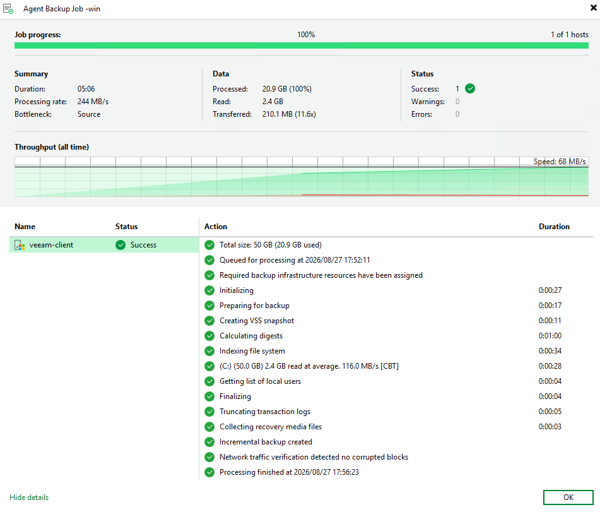The height and width of the screenshot is (512, 600).
Task: Click the Success text for veeam-client
Action: tap(143, 245)
